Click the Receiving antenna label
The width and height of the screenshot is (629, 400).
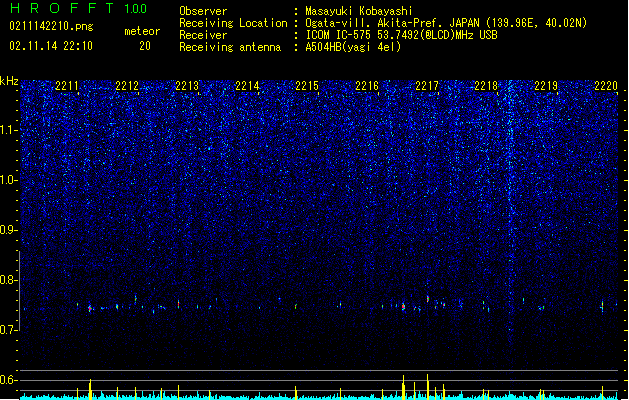[x=230, y=47]
